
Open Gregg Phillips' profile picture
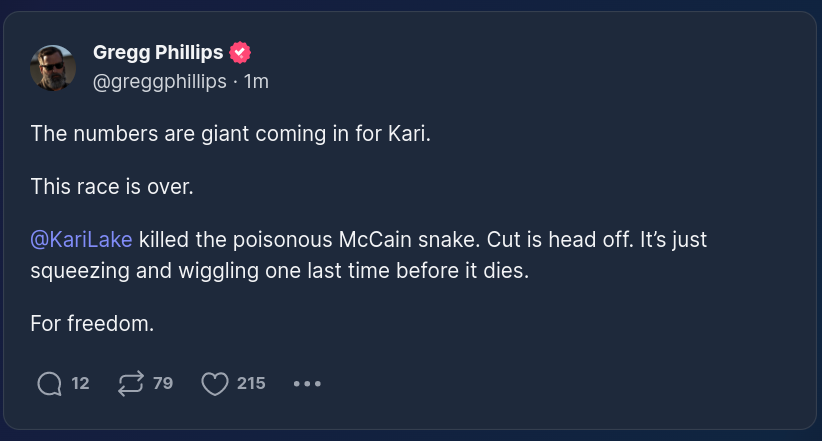pyautogui.click(x=53, y=67)
